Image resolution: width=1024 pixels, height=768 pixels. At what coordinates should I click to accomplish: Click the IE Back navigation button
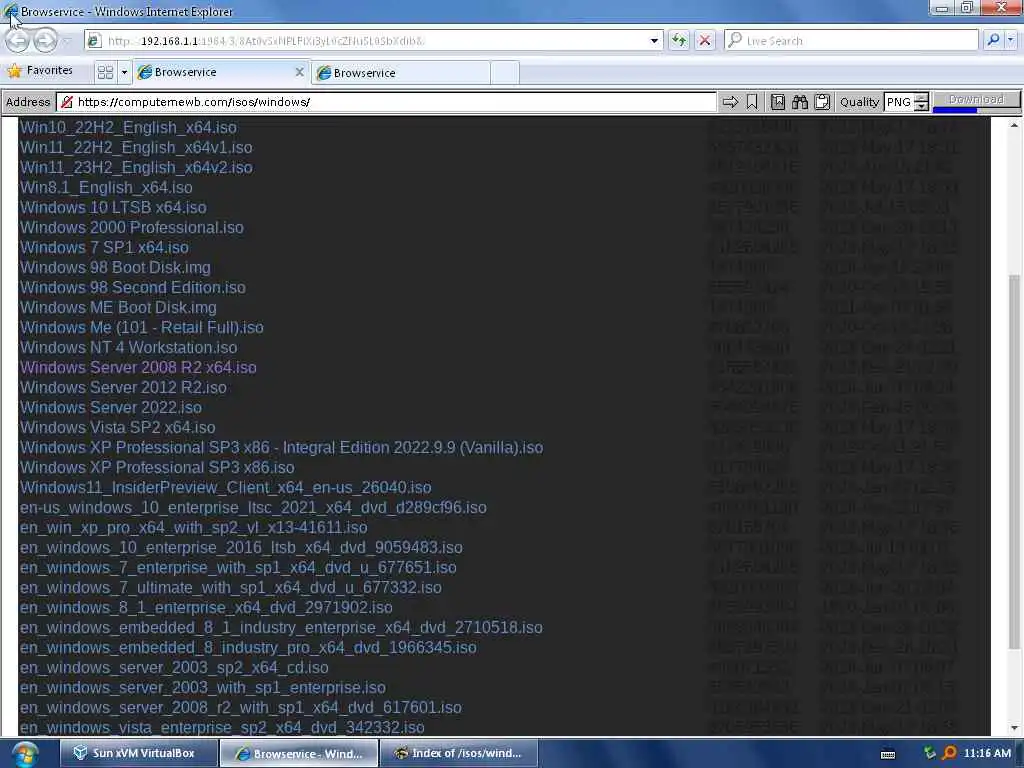click(x=18, y=41)
